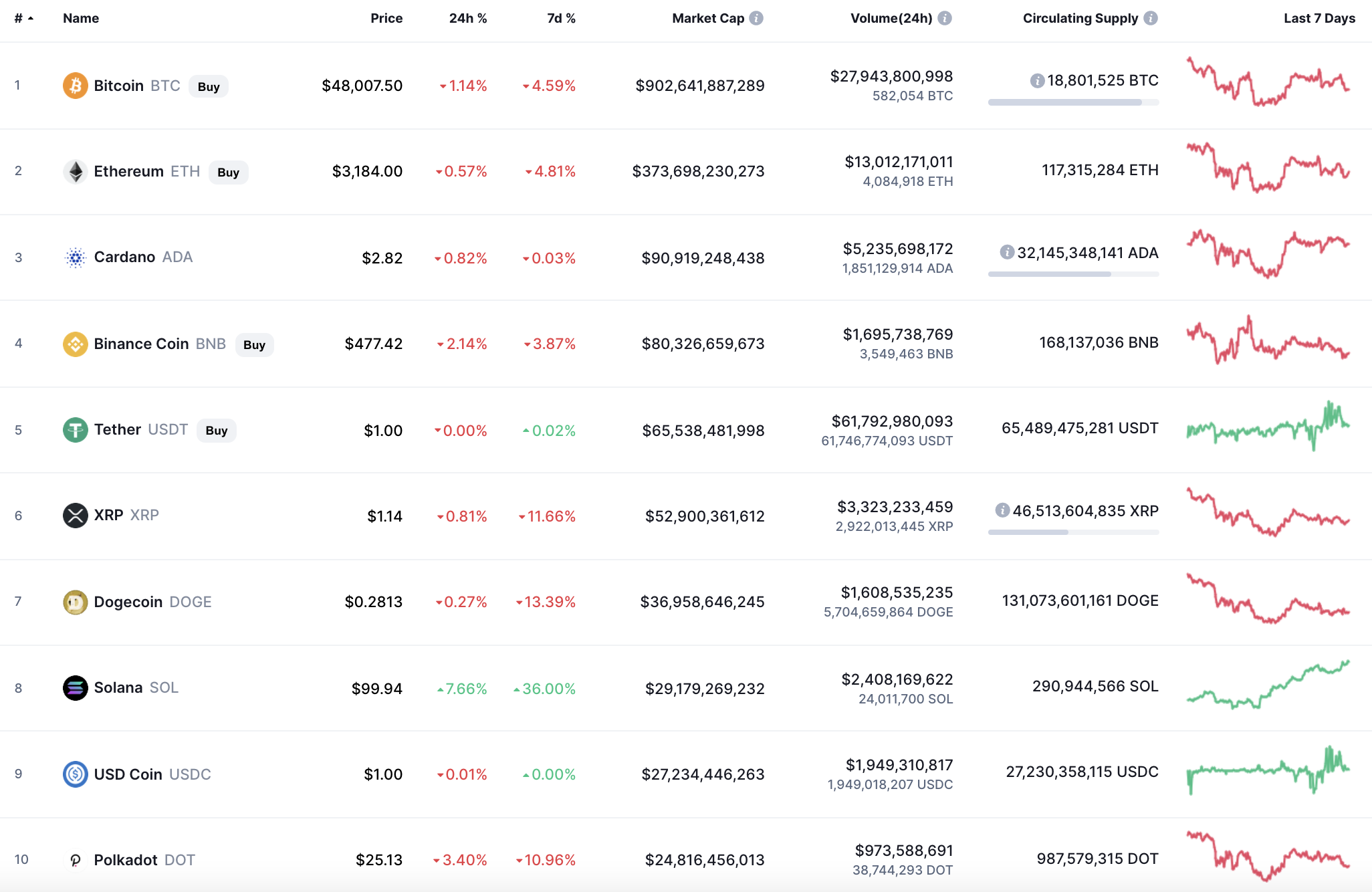Click Buy button next to Binance Coin
Screen dimensions: 1372x892
(254, 345)
